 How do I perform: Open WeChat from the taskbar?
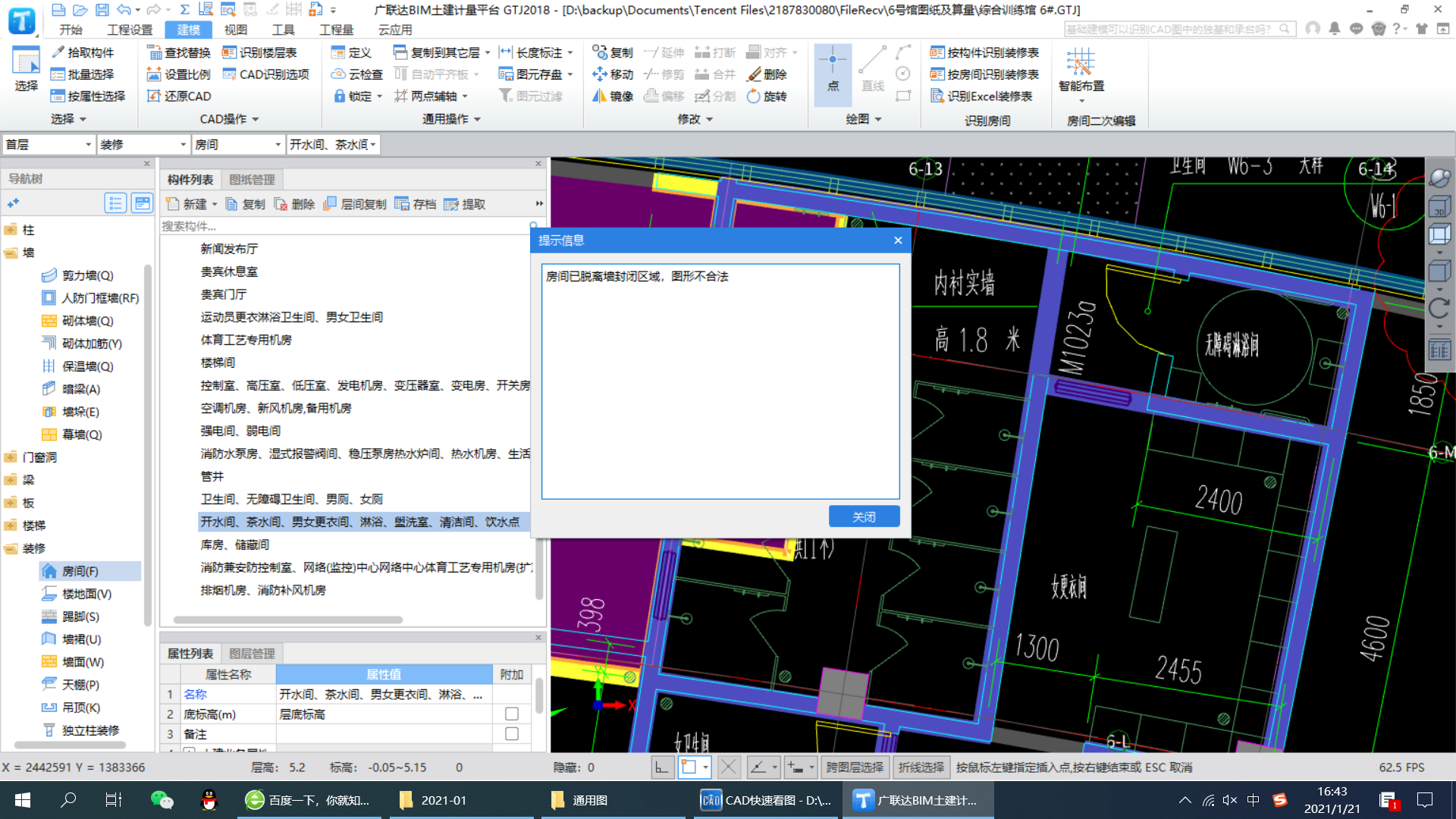point(162,800)
